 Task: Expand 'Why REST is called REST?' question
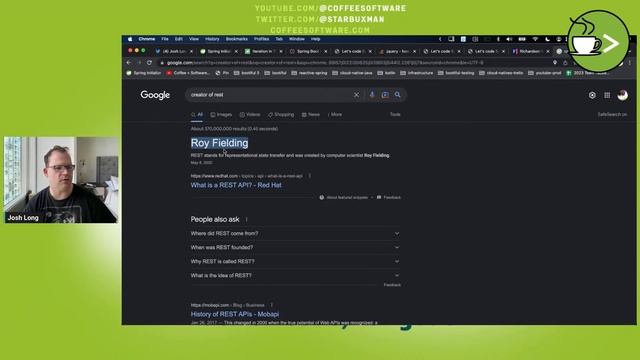295,261
